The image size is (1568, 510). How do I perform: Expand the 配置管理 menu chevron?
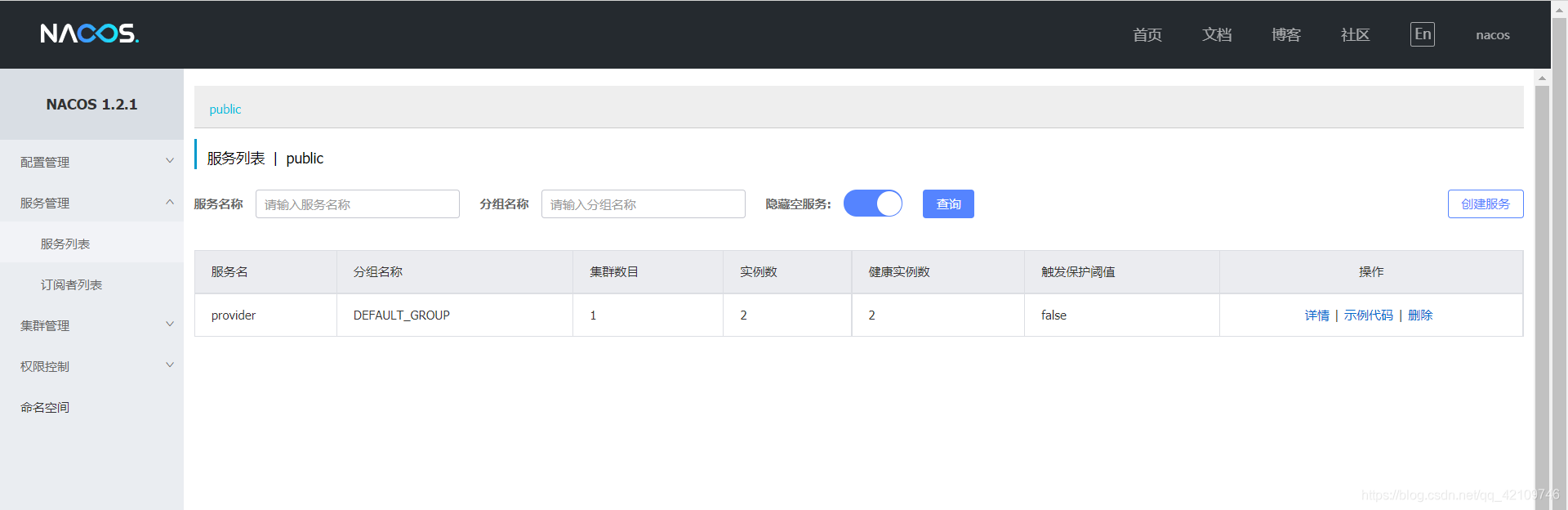170,161
